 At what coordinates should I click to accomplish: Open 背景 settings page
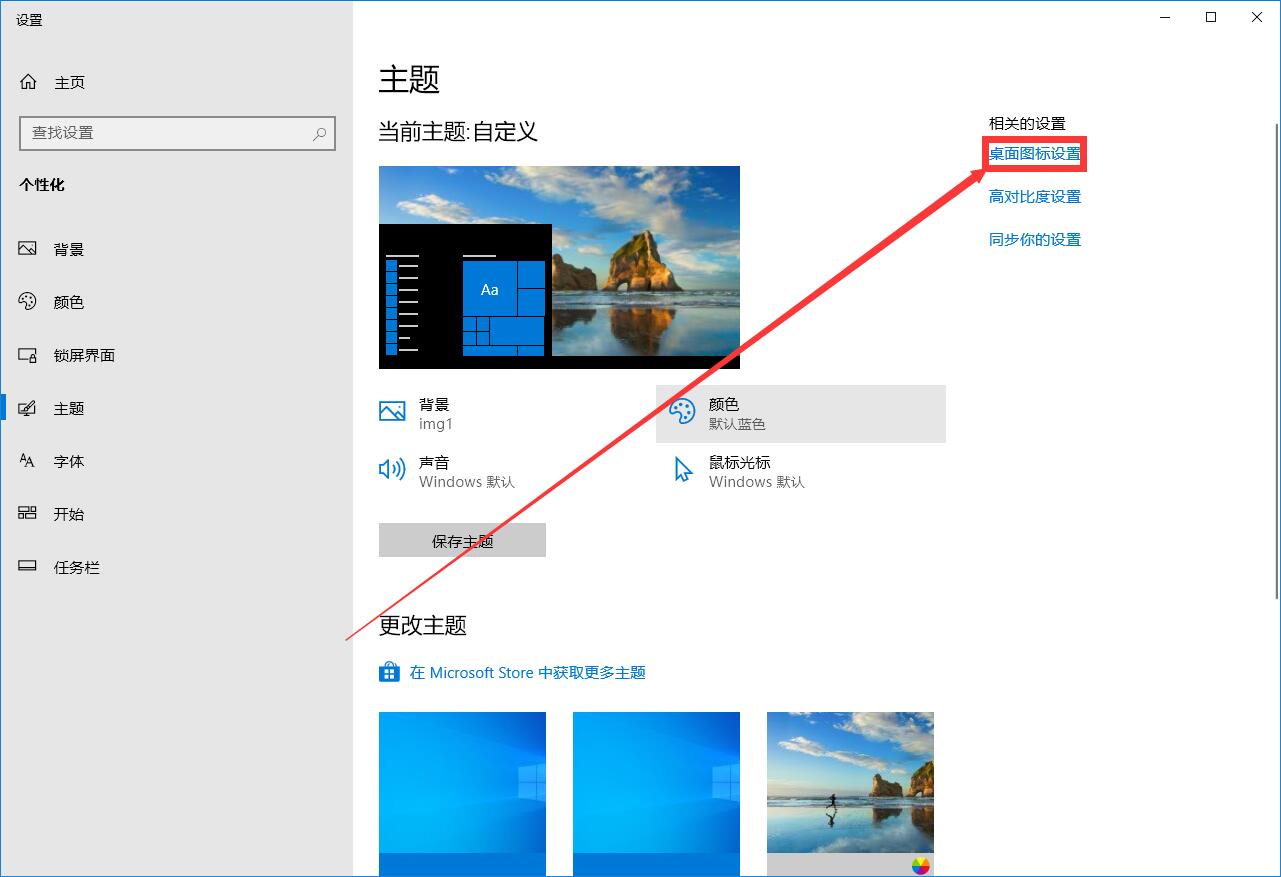point(69,250)
